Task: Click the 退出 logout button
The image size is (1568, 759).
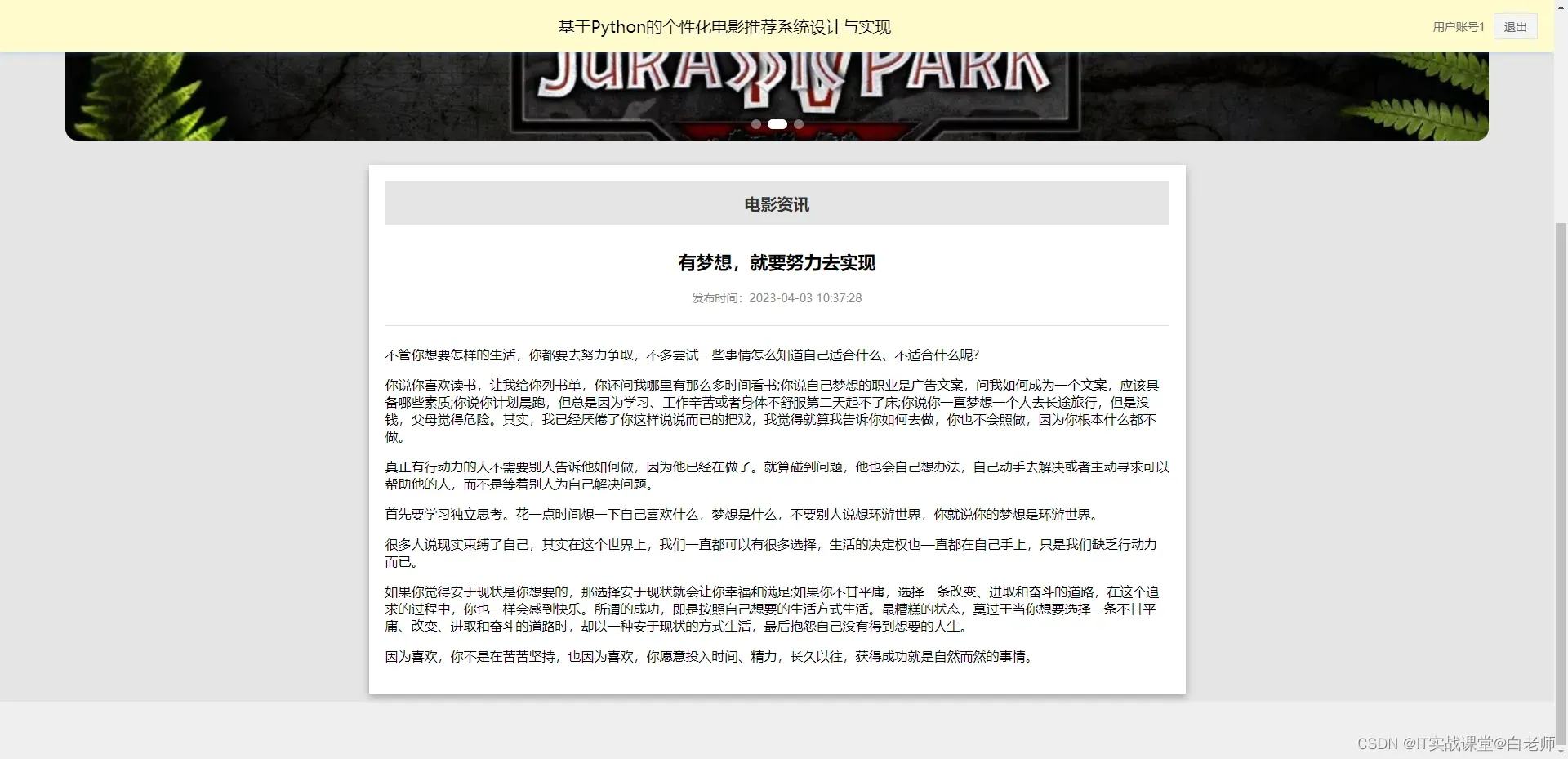Action: click(1515, 26)
